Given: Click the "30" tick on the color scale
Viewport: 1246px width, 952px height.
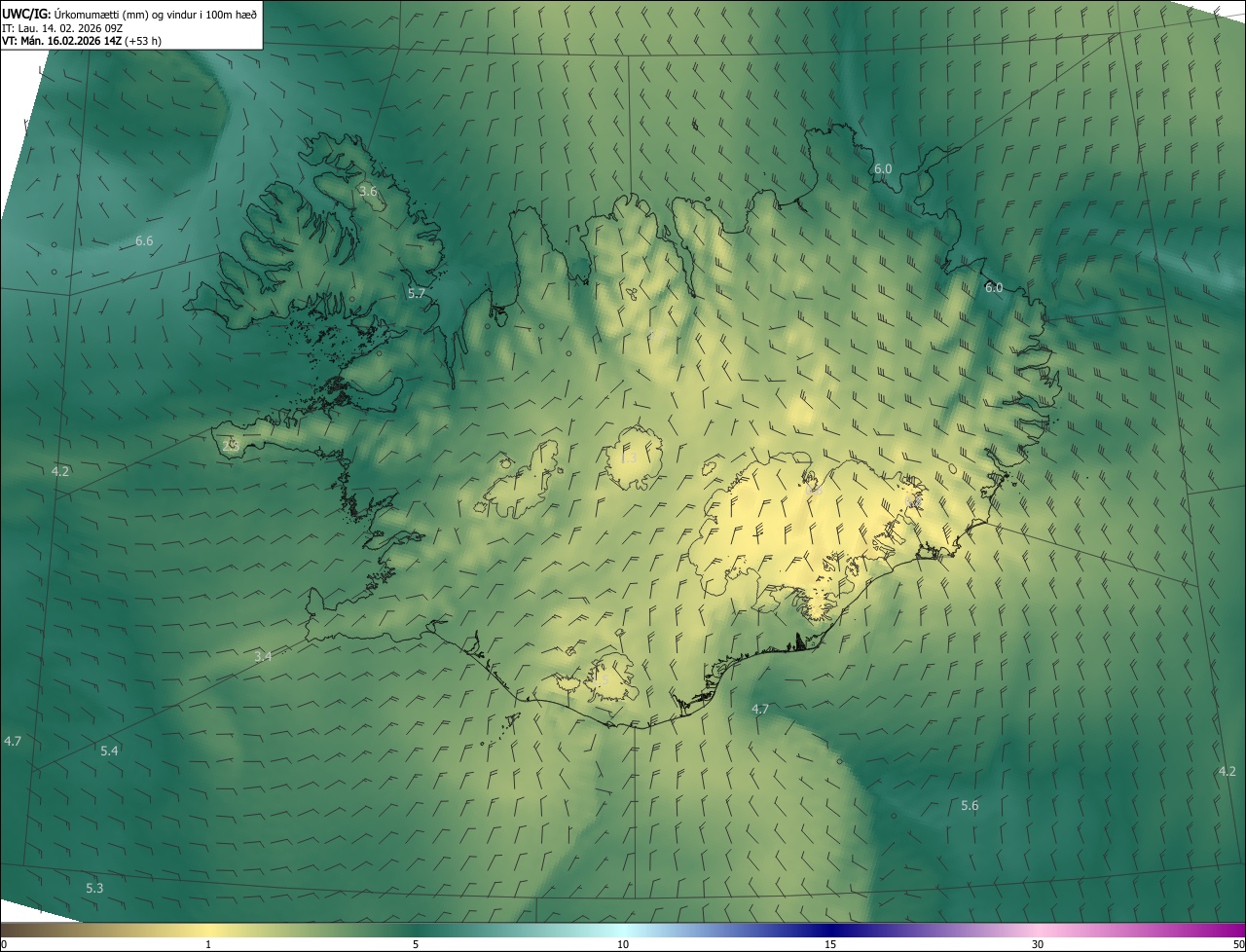Looking at the screenshot, I should (1038, 944).
